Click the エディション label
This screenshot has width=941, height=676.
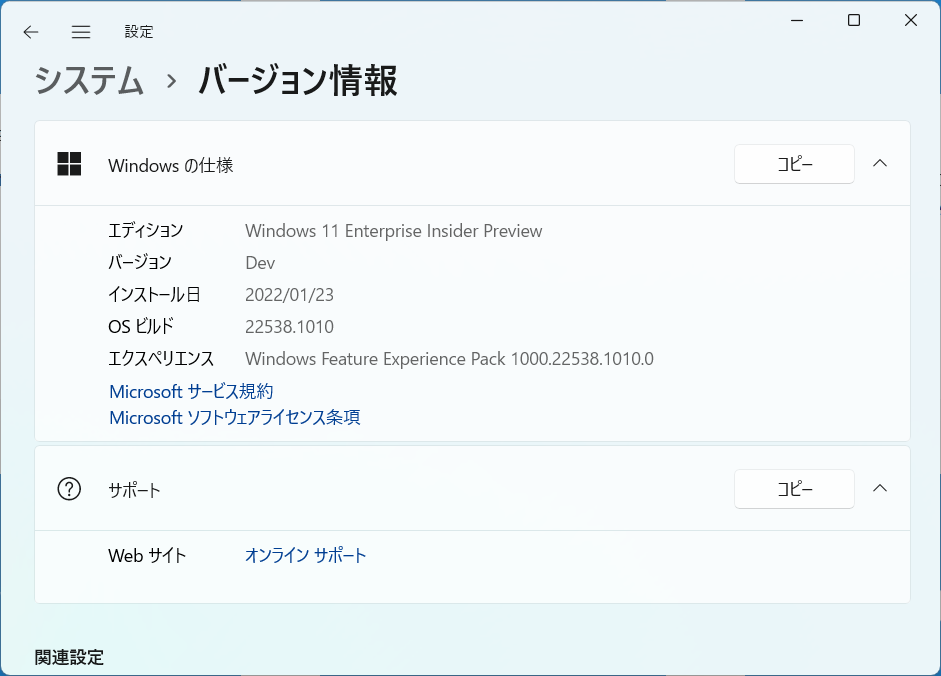[146, 231]
